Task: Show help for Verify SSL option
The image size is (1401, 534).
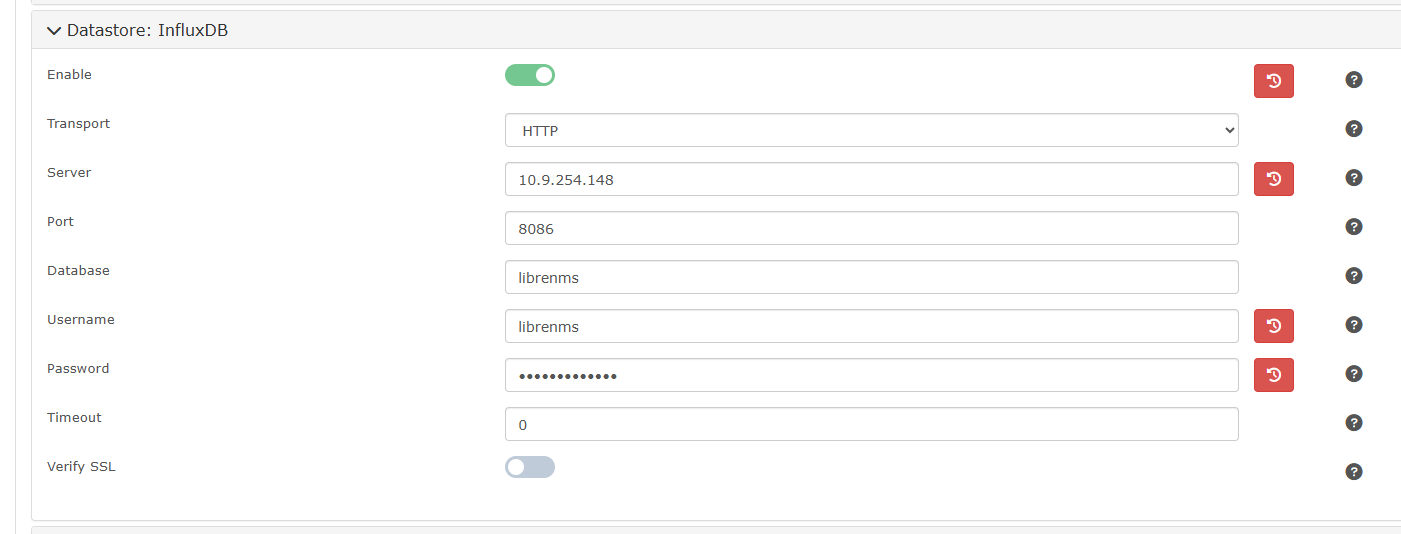Action: point(1354,472)
